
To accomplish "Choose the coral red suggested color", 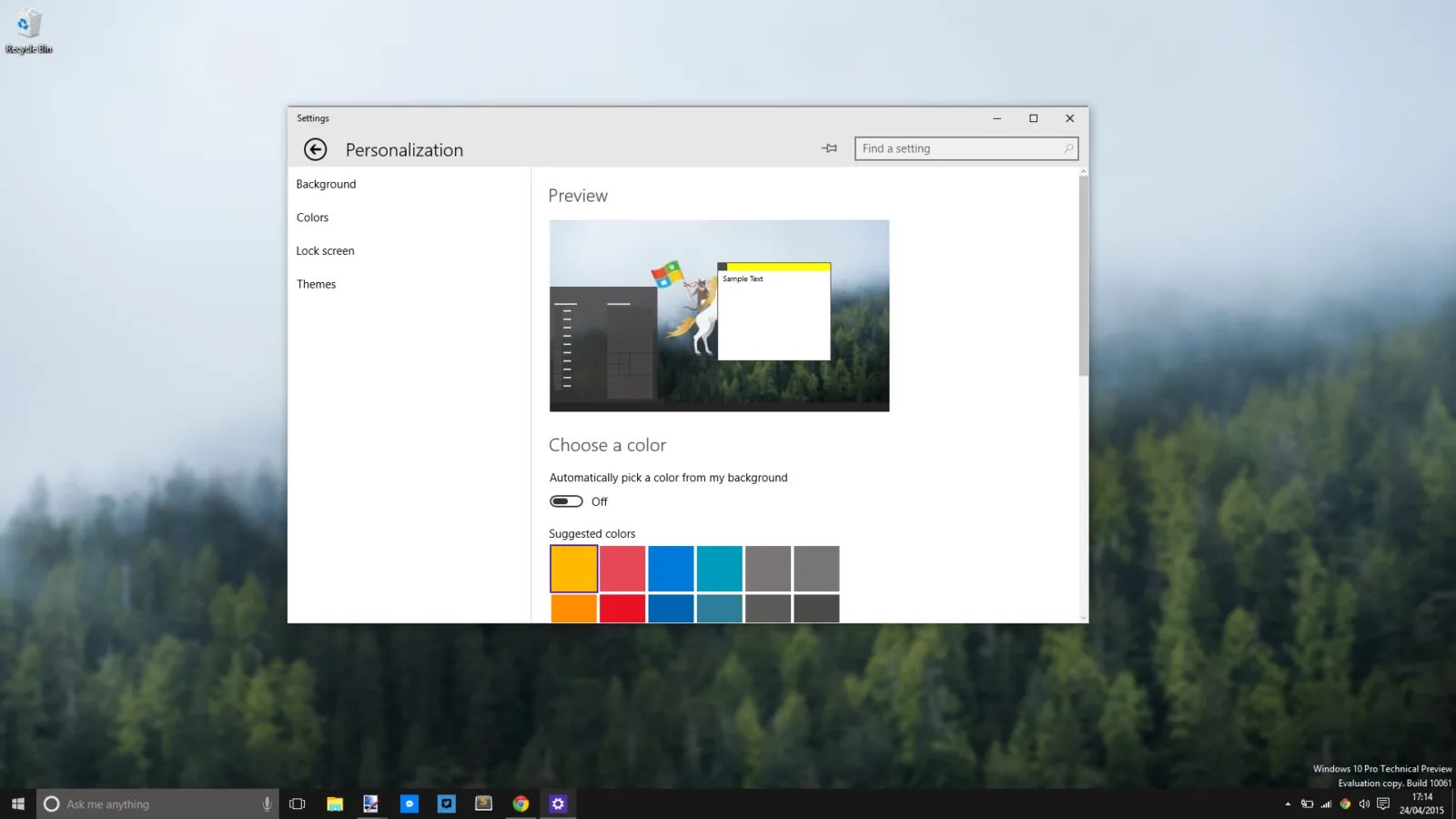I will pyautogui.click(x=622, y=569).
